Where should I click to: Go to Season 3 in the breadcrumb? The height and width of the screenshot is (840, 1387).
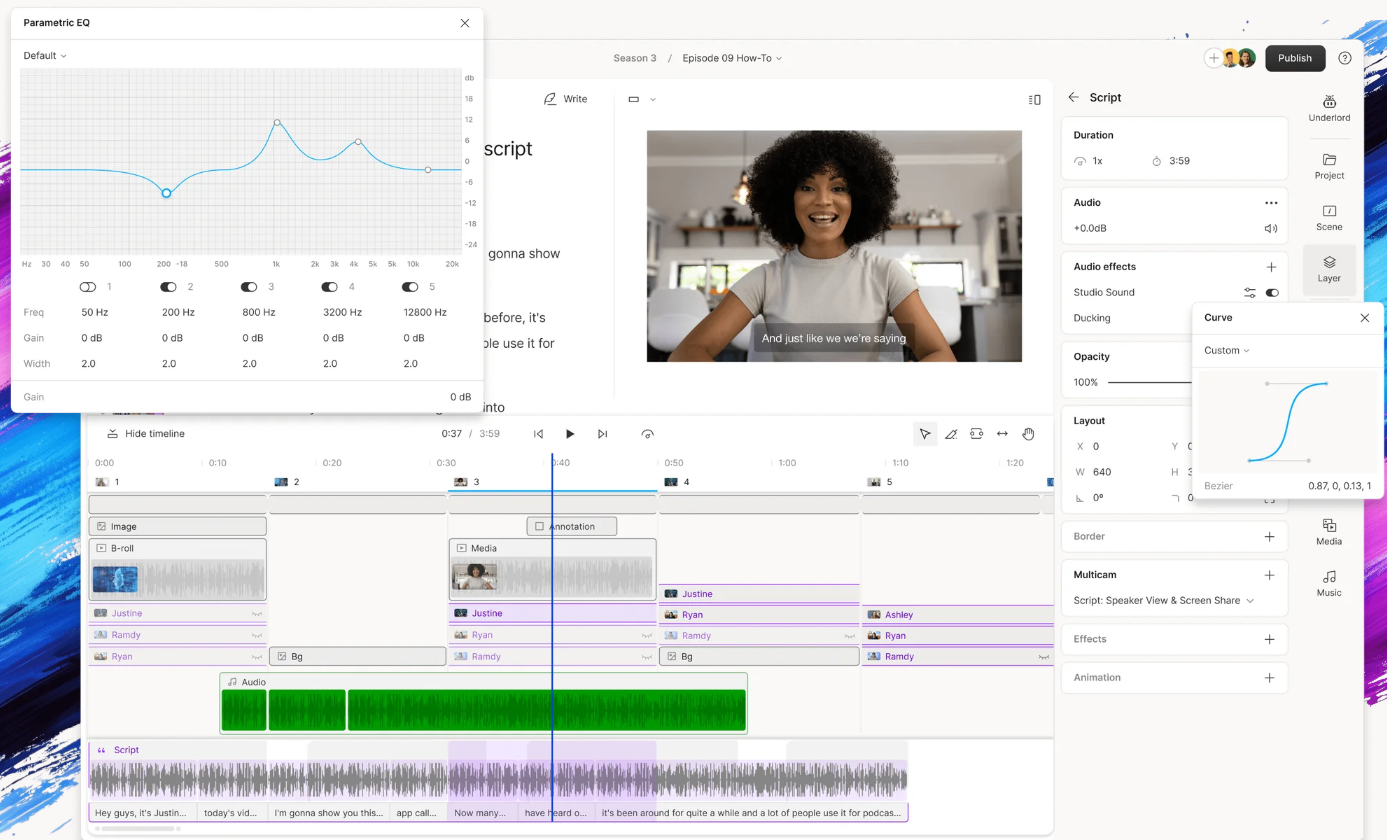coord(635,58)
